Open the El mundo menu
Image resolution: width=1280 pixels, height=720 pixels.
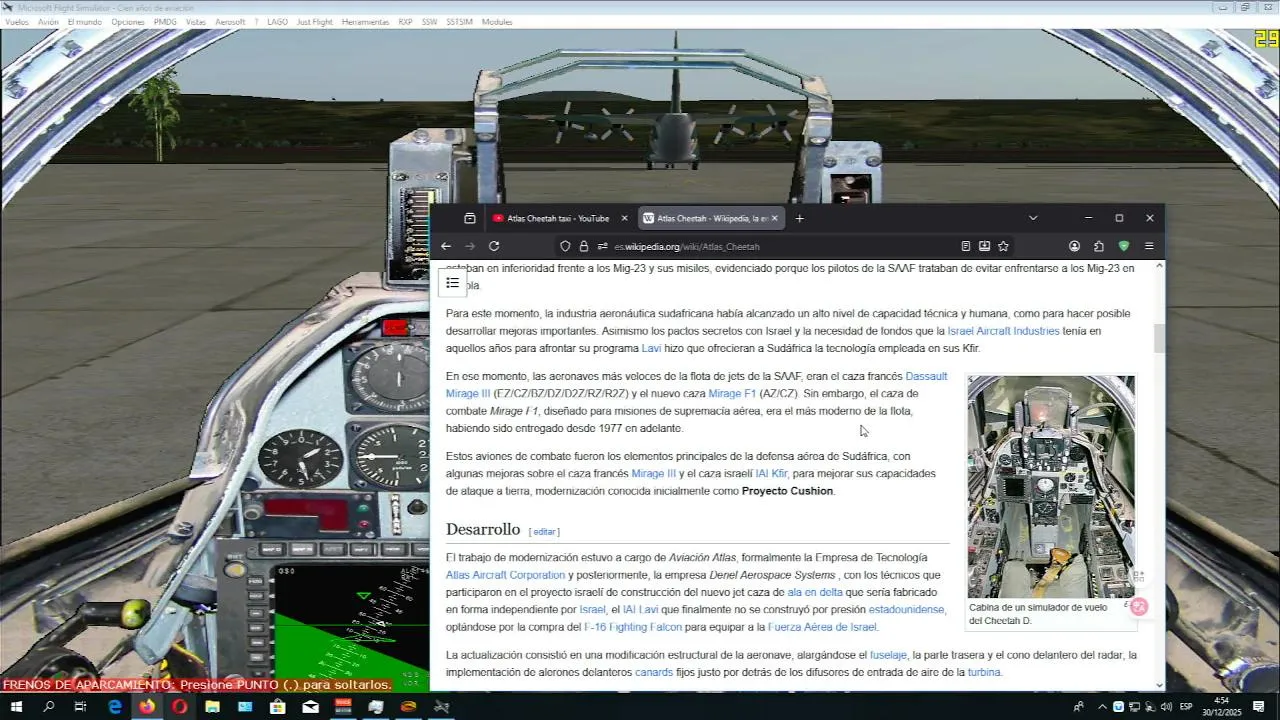85,22
